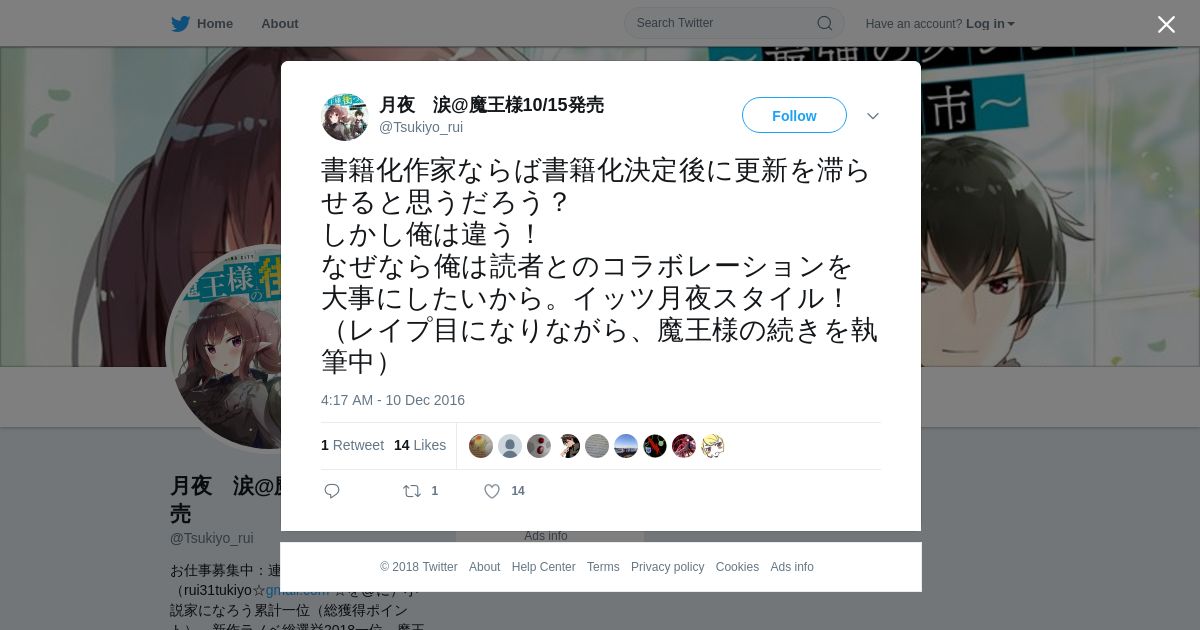This screenshot has height=630, width=1200.
Task: Close the tweet overlay with the X
Action: (x=1166, y=24)
